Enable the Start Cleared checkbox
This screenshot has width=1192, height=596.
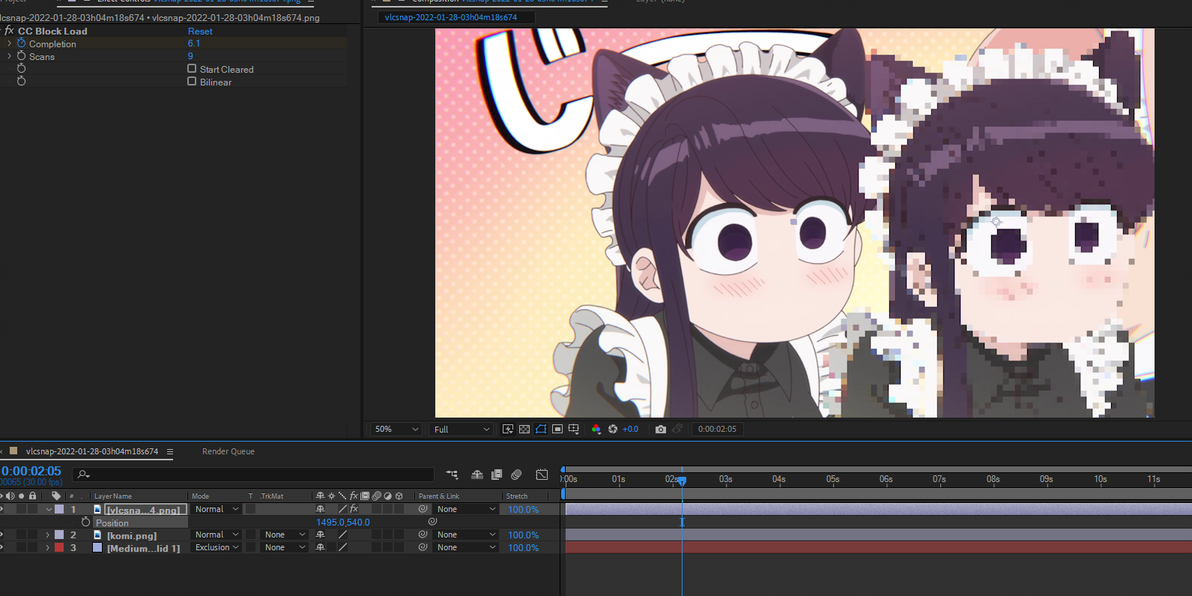click(192, 68)
